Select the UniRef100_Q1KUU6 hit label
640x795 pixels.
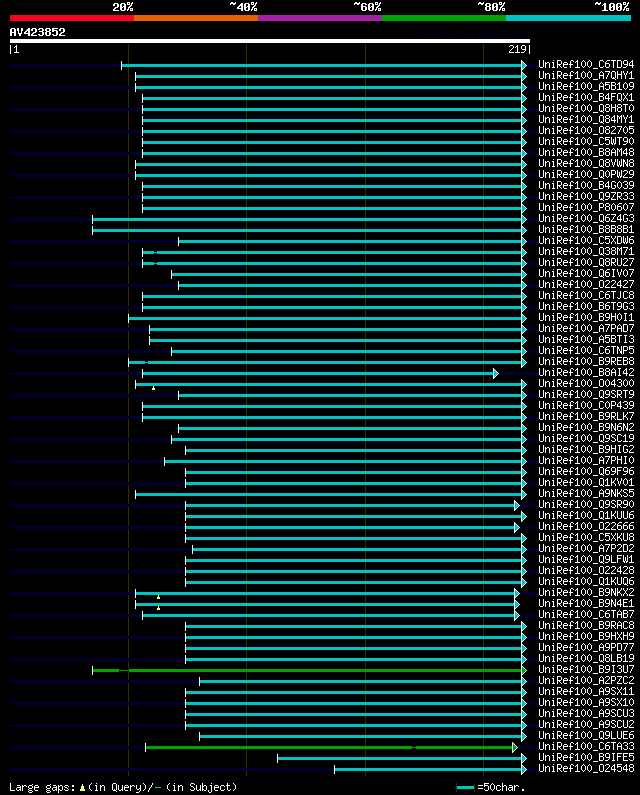(586, 516)
